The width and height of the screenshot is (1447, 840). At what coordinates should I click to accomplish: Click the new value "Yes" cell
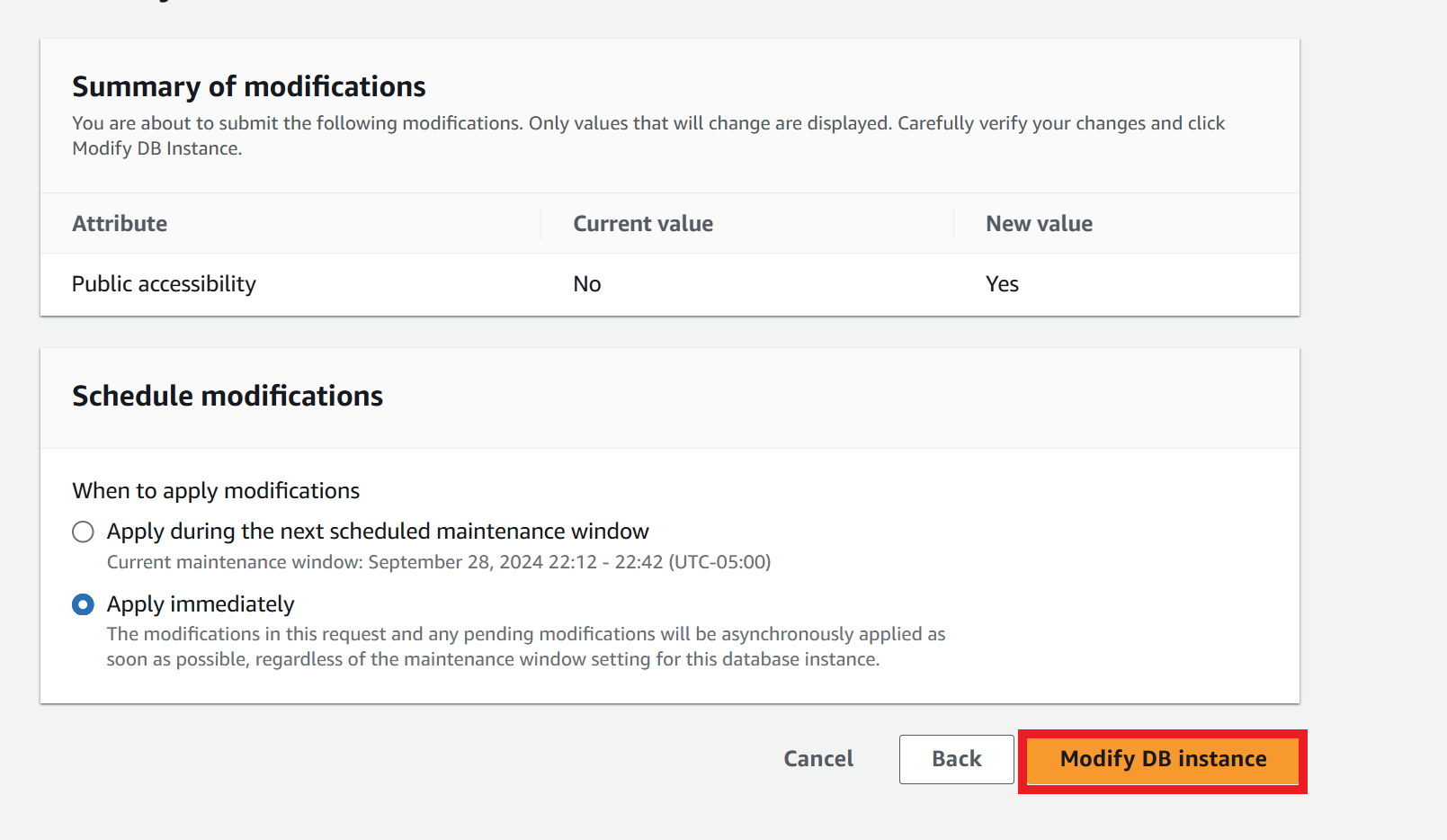(1002, 284)
